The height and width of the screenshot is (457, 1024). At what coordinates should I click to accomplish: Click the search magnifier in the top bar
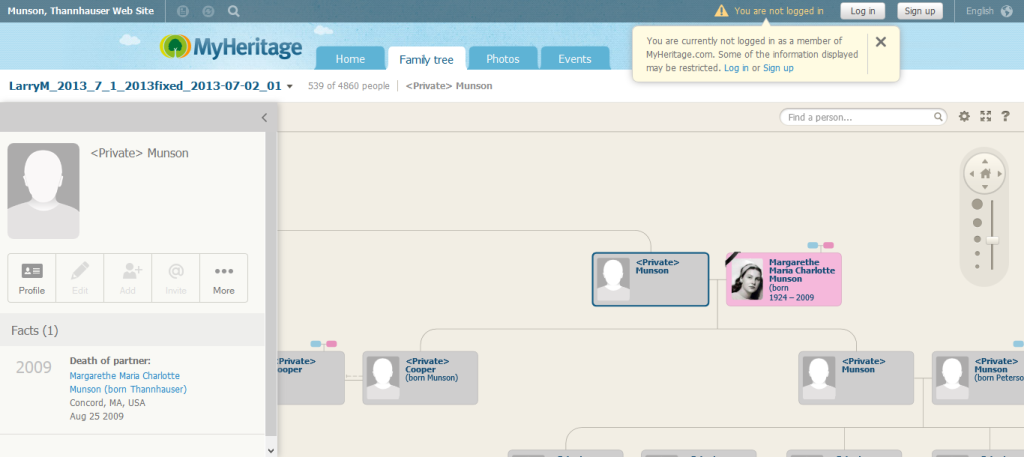[x=234, y=11]
